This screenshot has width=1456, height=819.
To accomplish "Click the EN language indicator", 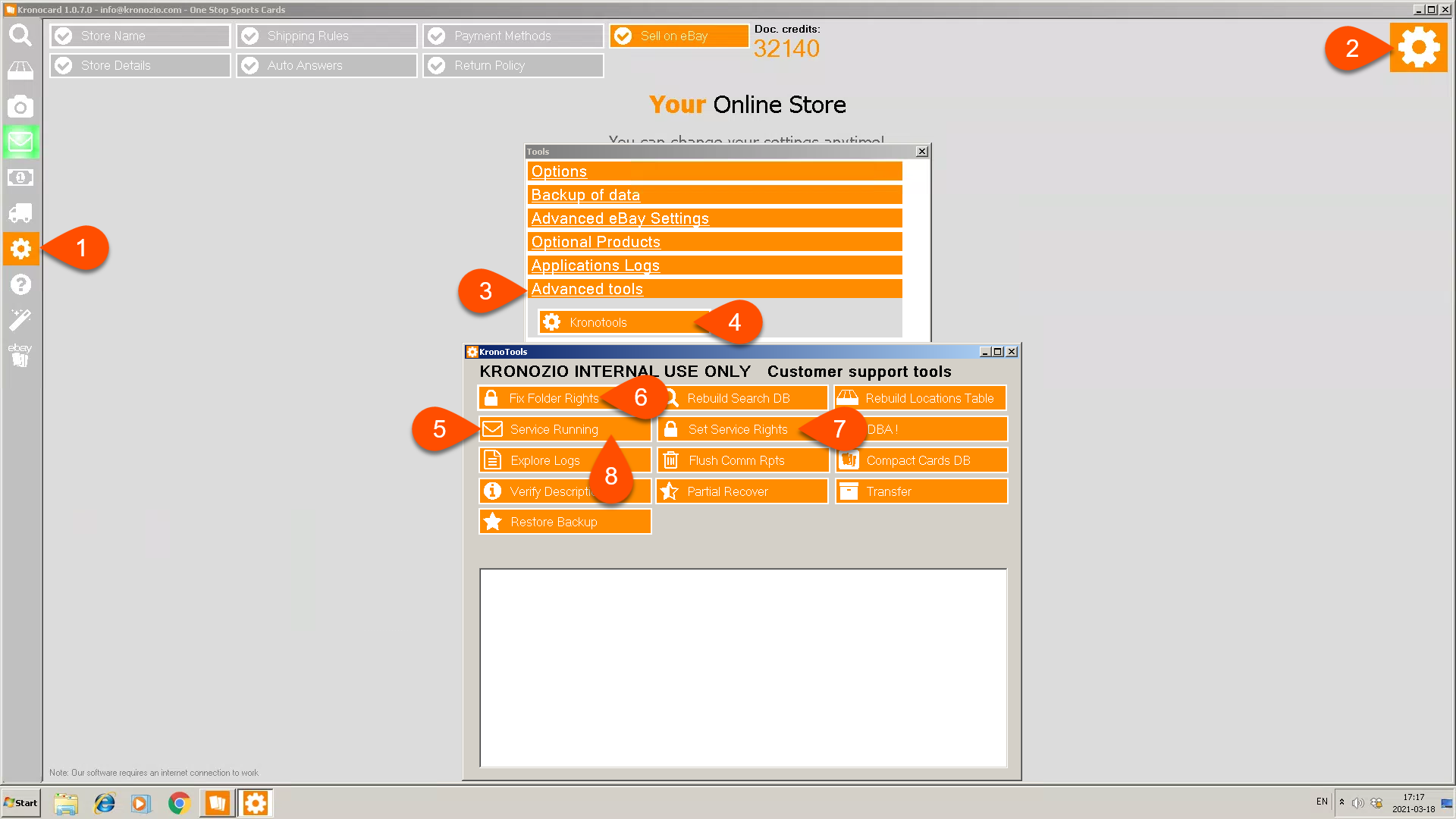I will 1322,802.
